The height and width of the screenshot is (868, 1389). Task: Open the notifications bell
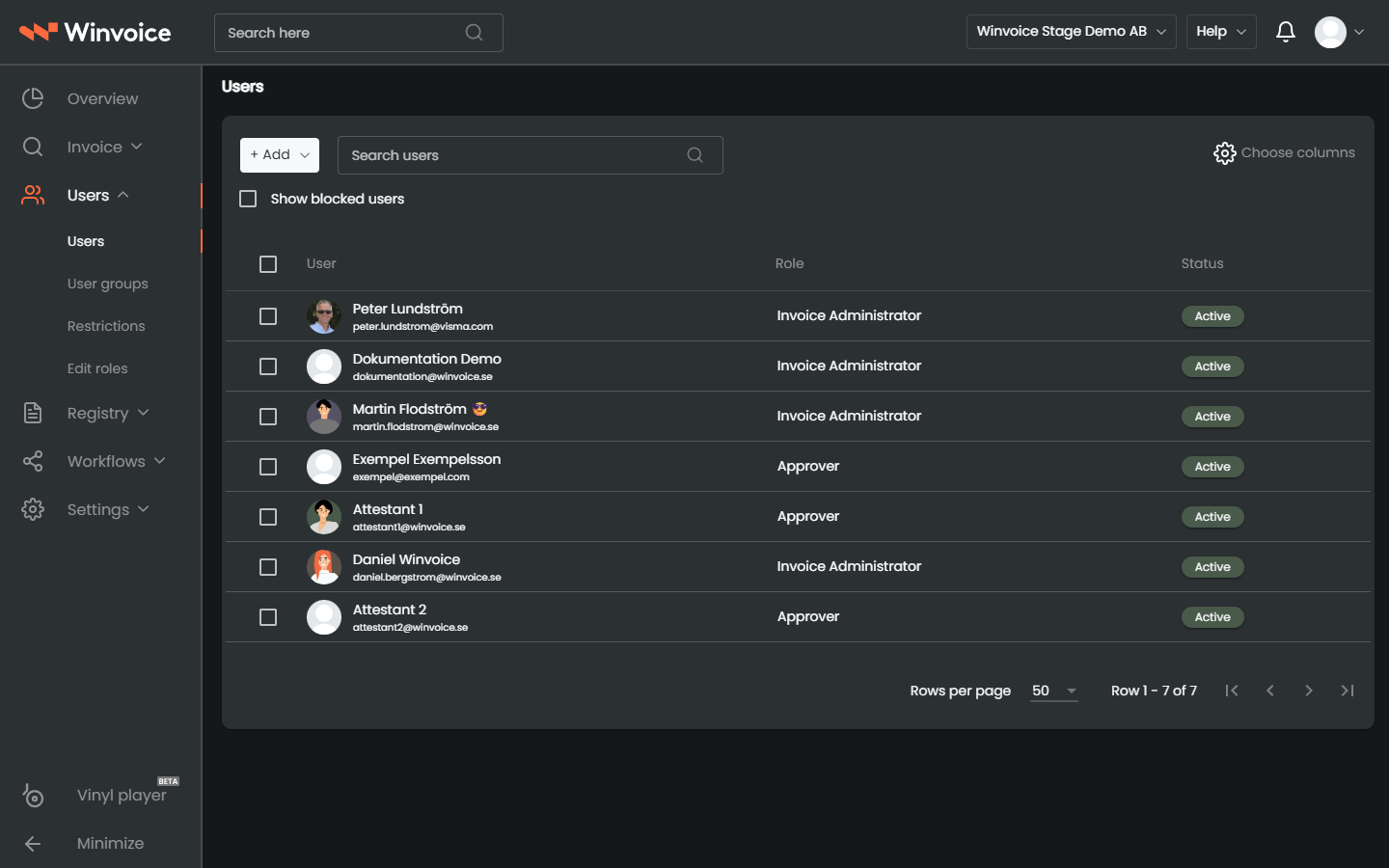click(x=1285, y=32)
